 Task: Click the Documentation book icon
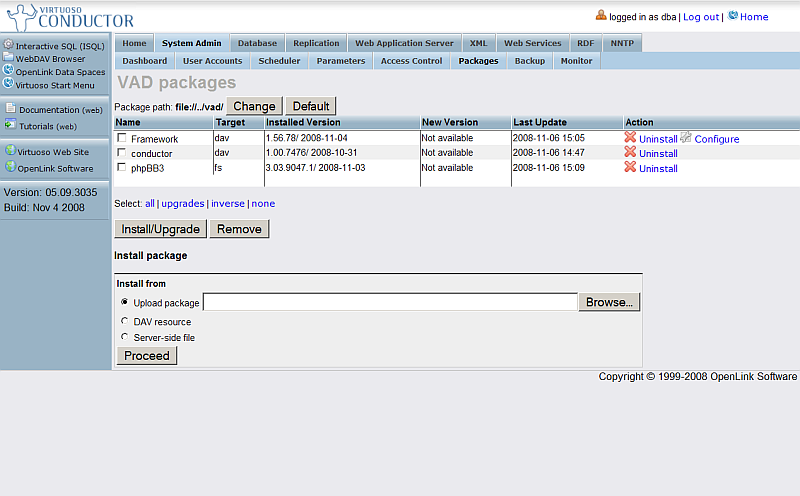point(10,109)
